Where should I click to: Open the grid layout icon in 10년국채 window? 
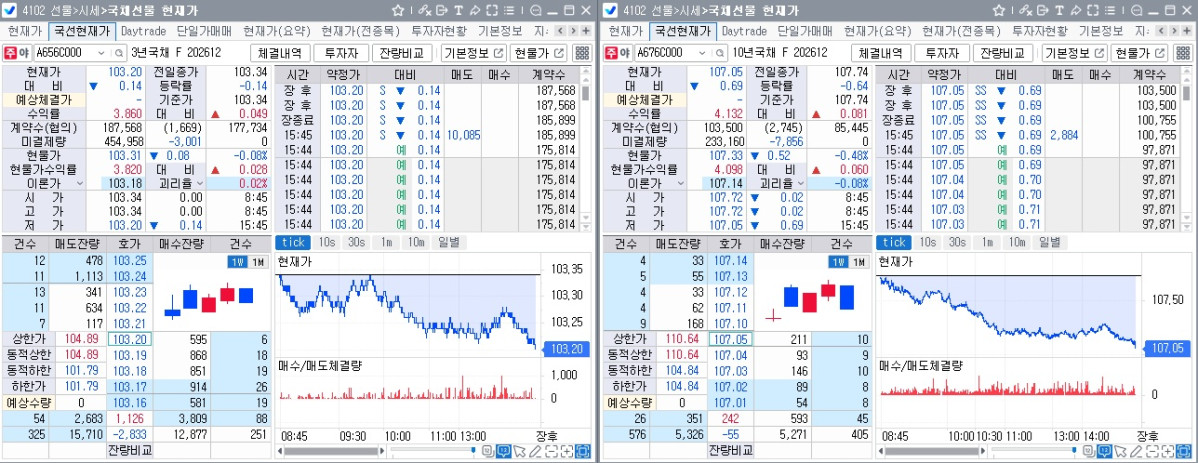pos(1183,53)
